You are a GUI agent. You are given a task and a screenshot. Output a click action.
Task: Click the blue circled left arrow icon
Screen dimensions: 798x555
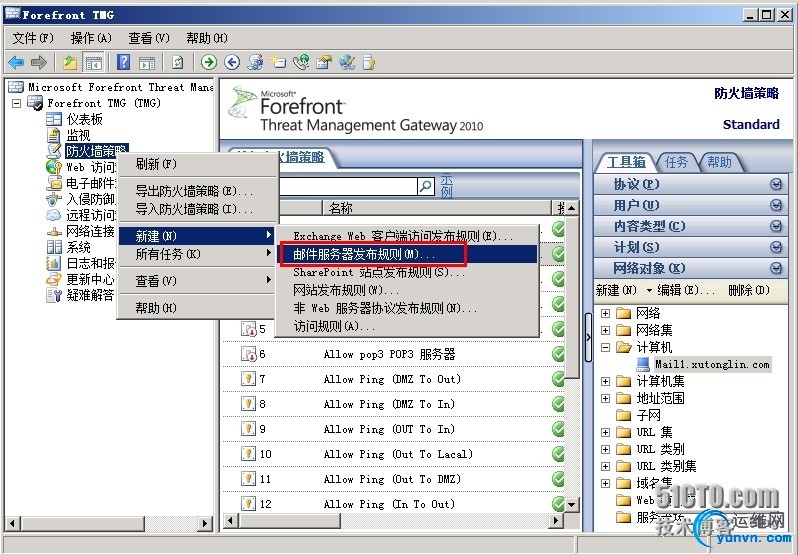coord(232,63)
